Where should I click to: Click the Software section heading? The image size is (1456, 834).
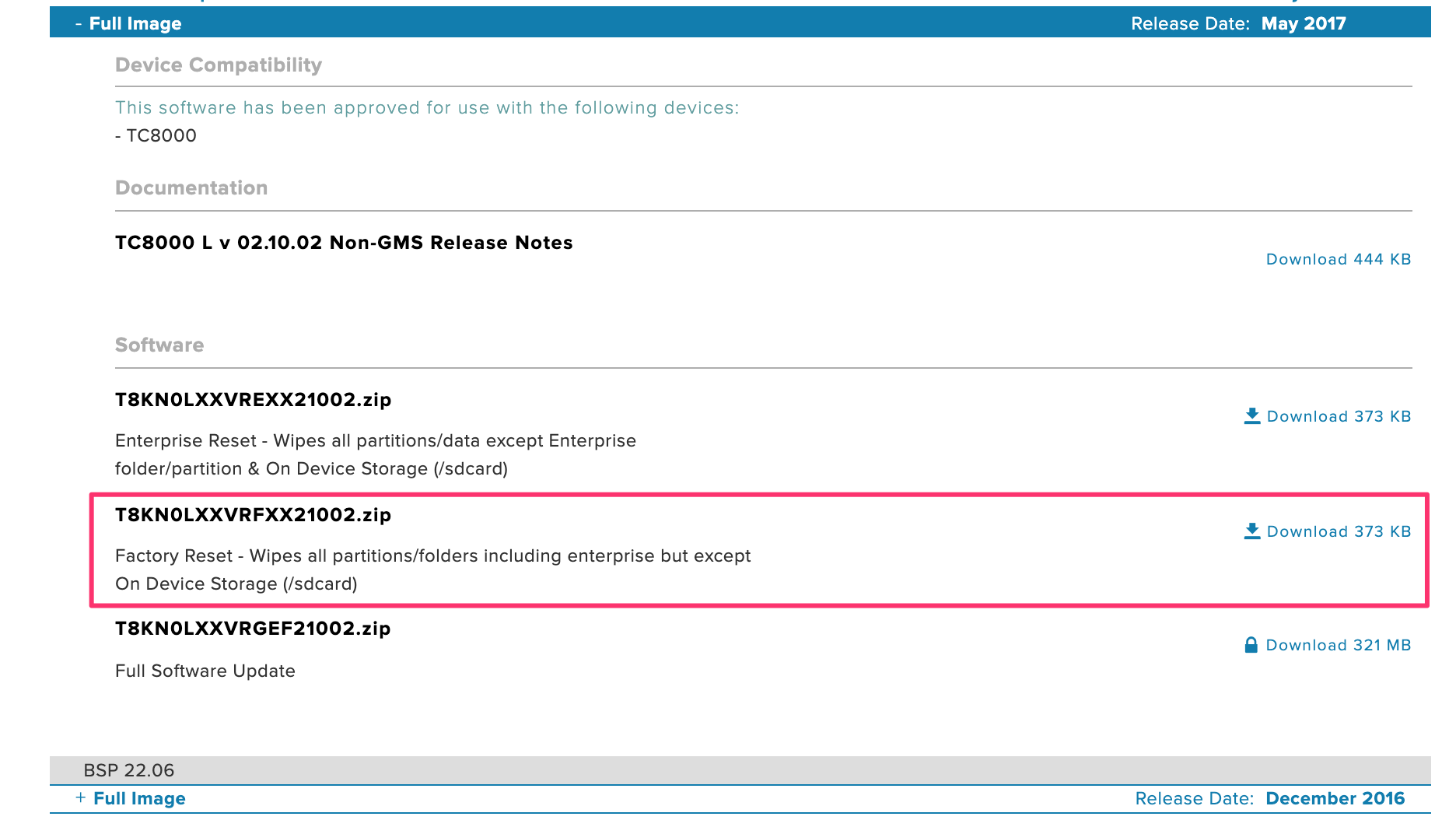pos(159,345)
